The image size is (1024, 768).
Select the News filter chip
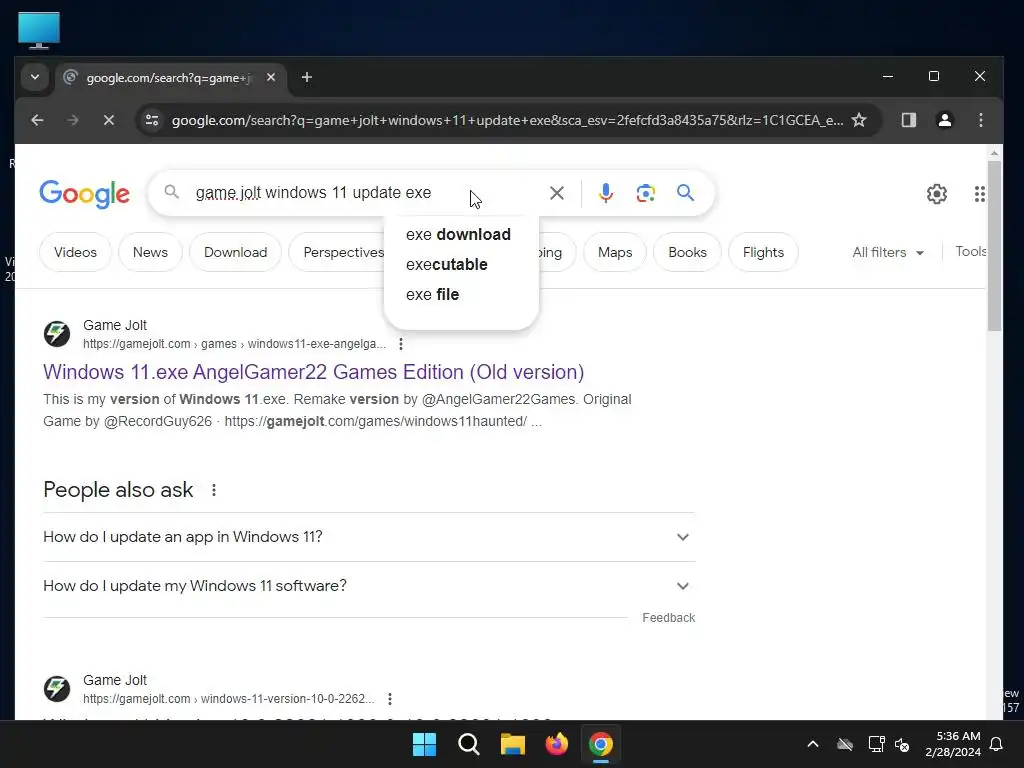pyautogui.click(x=150, y=252)
